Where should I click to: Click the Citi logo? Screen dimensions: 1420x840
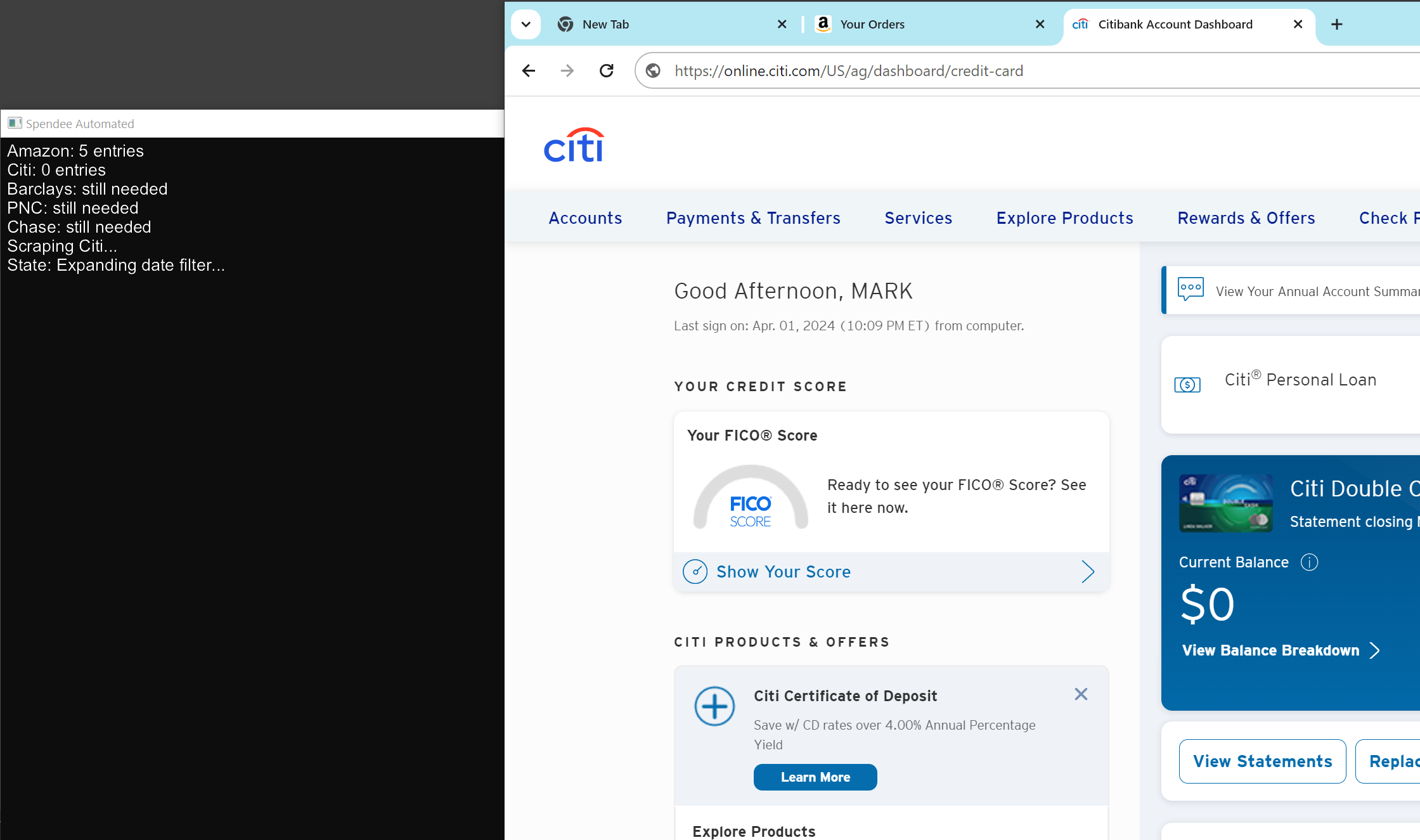[574, 146]
